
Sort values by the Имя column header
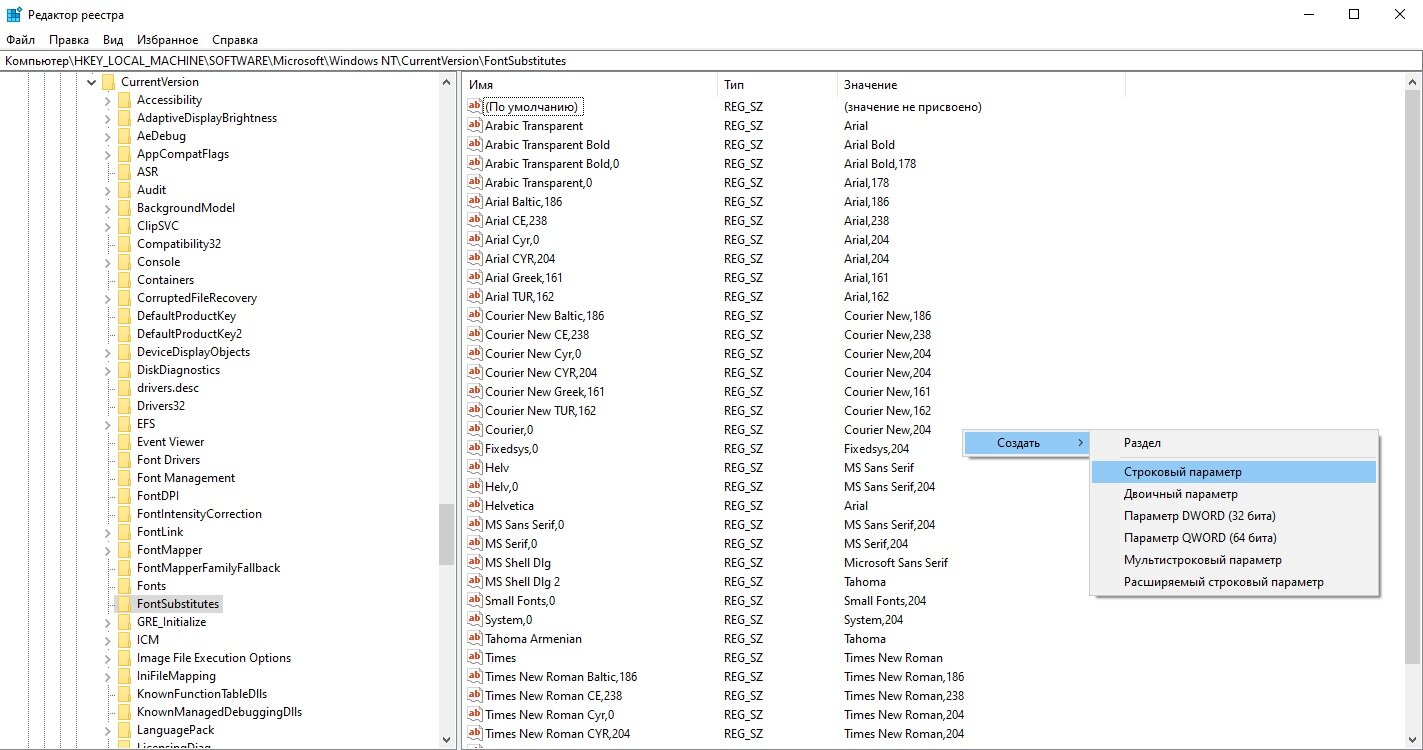(x=590, y=85)
